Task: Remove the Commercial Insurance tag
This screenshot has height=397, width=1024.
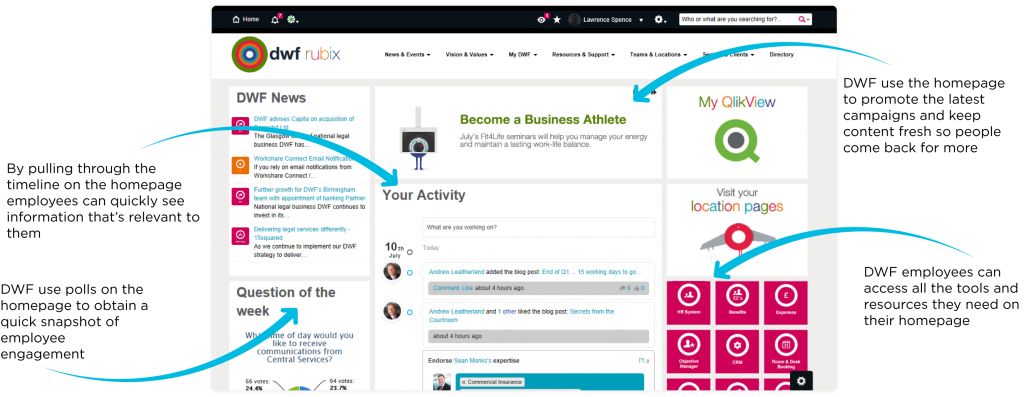Action: pos(464,382)
